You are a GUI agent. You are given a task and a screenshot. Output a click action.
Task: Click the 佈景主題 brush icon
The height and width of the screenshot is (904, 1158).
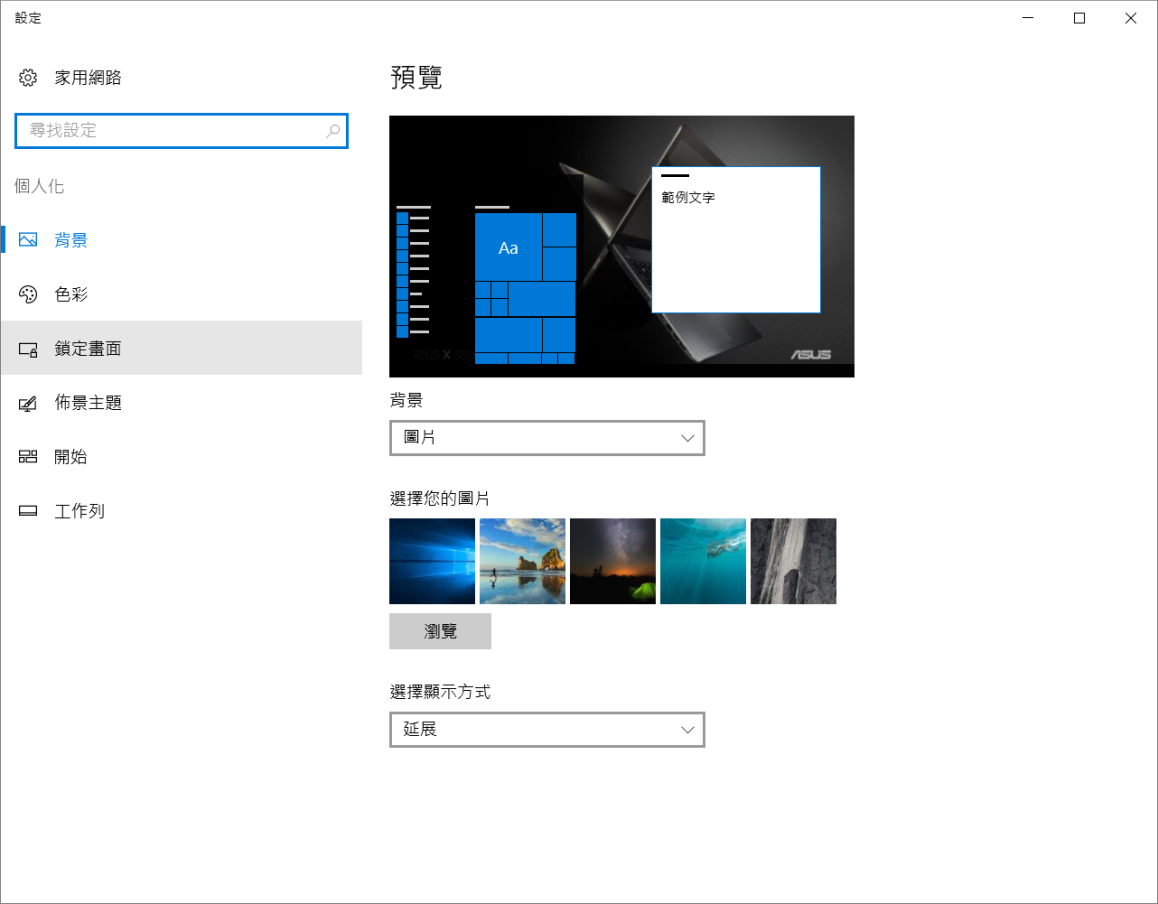tap(28, 403)
